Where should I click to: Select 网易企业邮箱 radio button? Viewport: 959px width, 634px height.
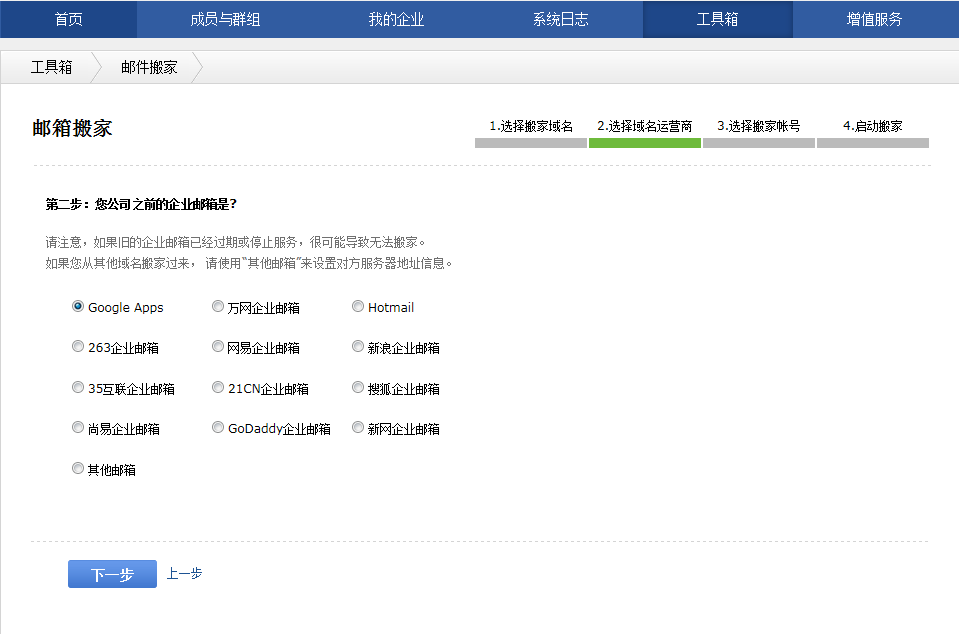pos(218,347)
